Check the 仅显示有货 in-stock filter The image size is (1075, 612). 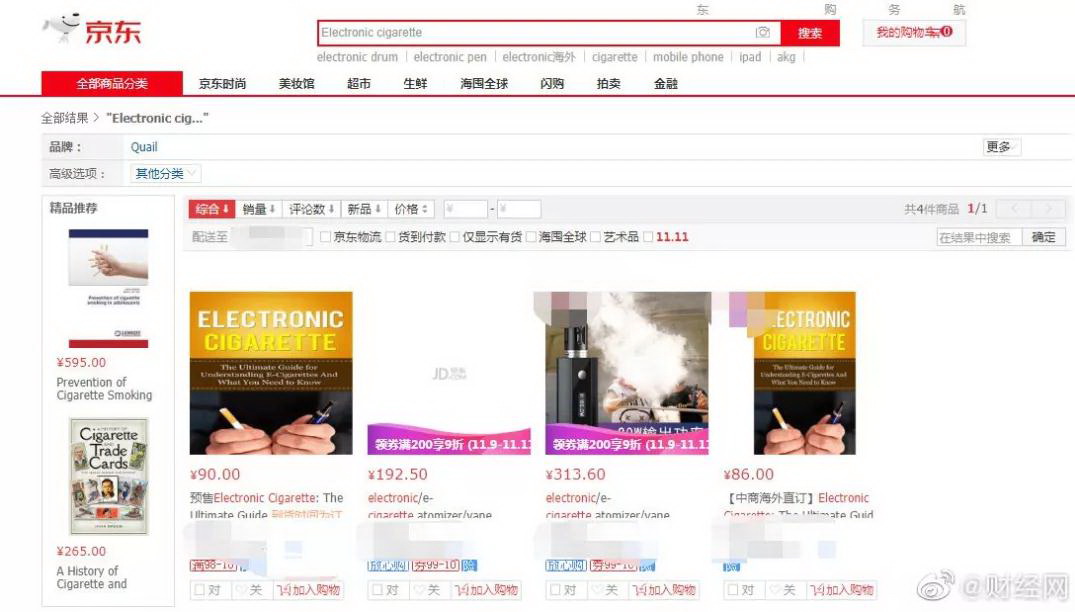[455, 237]
